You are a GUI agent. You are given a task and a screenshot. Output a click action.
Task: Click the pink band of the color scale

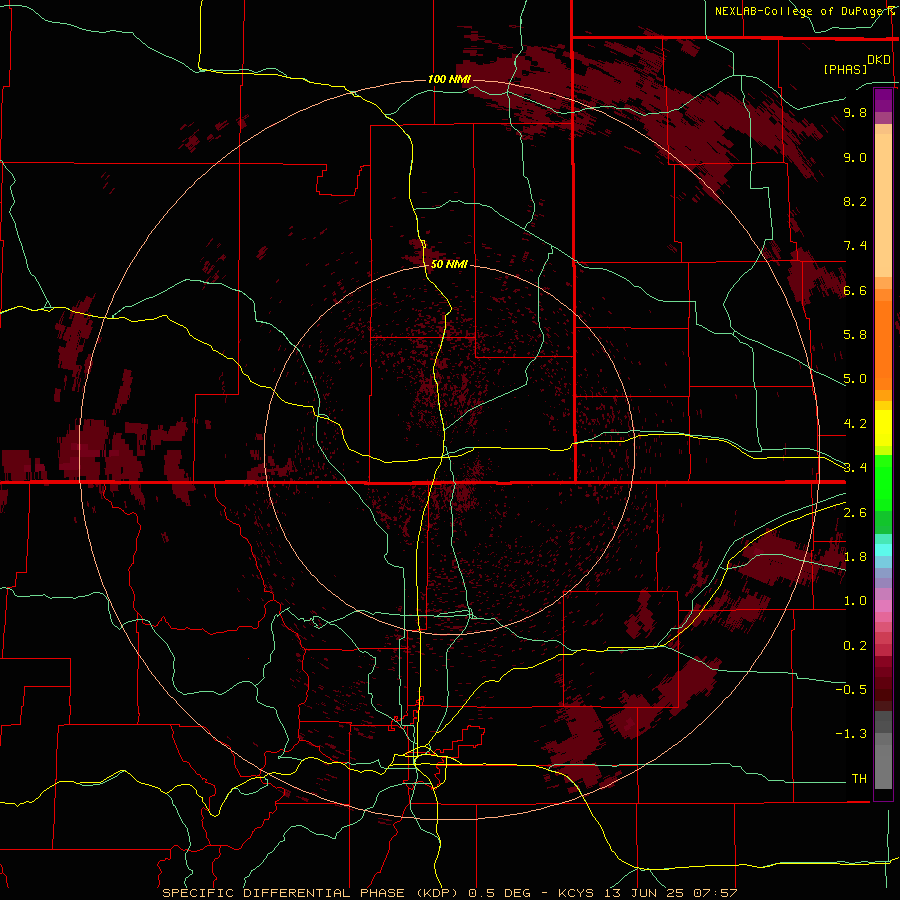click(x=883, y=606)
